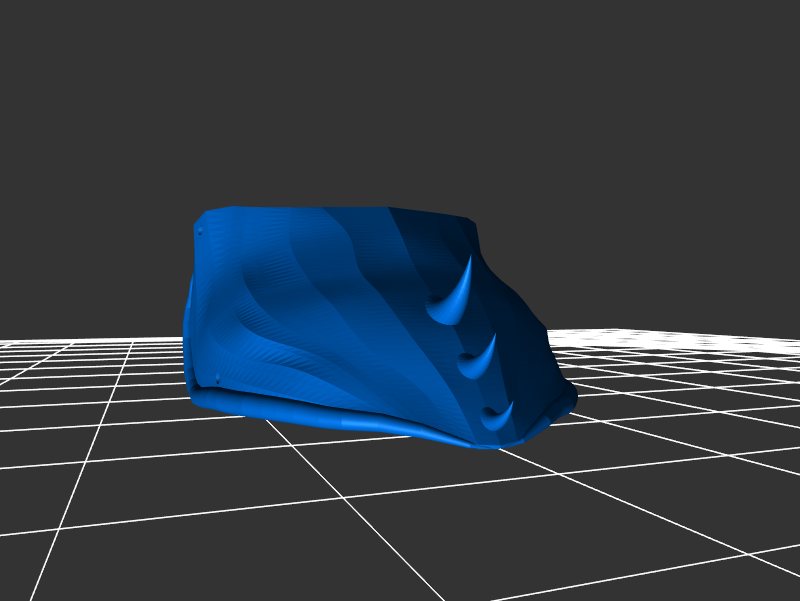Select the small hole at model's upper-left corner
800x601 pixels.
pyautogui.click(x=200, y=232)
